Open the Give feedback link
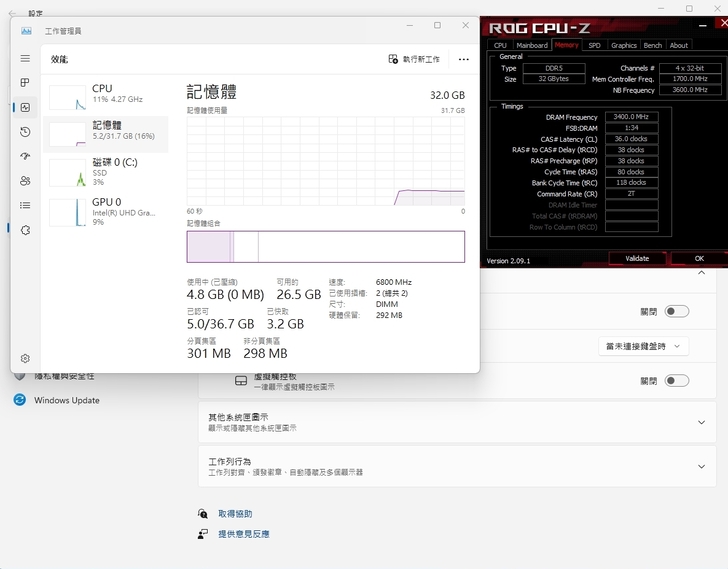The width and height of the screenshot is (728, 569). click(x=244, y=534)
